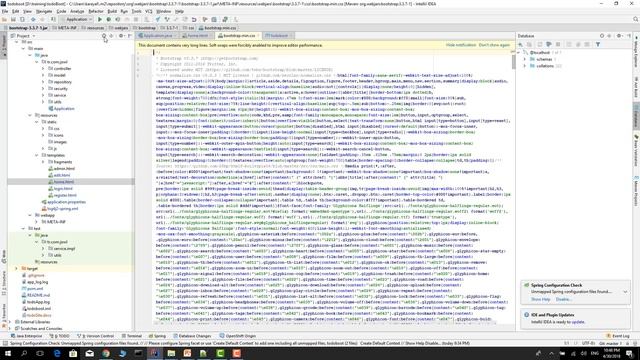Select README.md in the project tree
This screenshot has width=640, height=360.
click(36, 295)
